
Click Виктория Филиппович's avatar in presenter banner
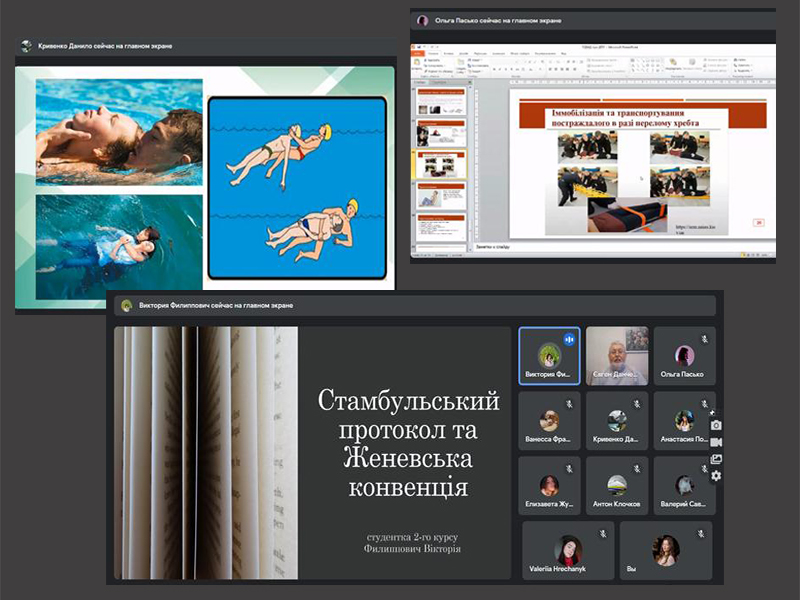[126, 305]
